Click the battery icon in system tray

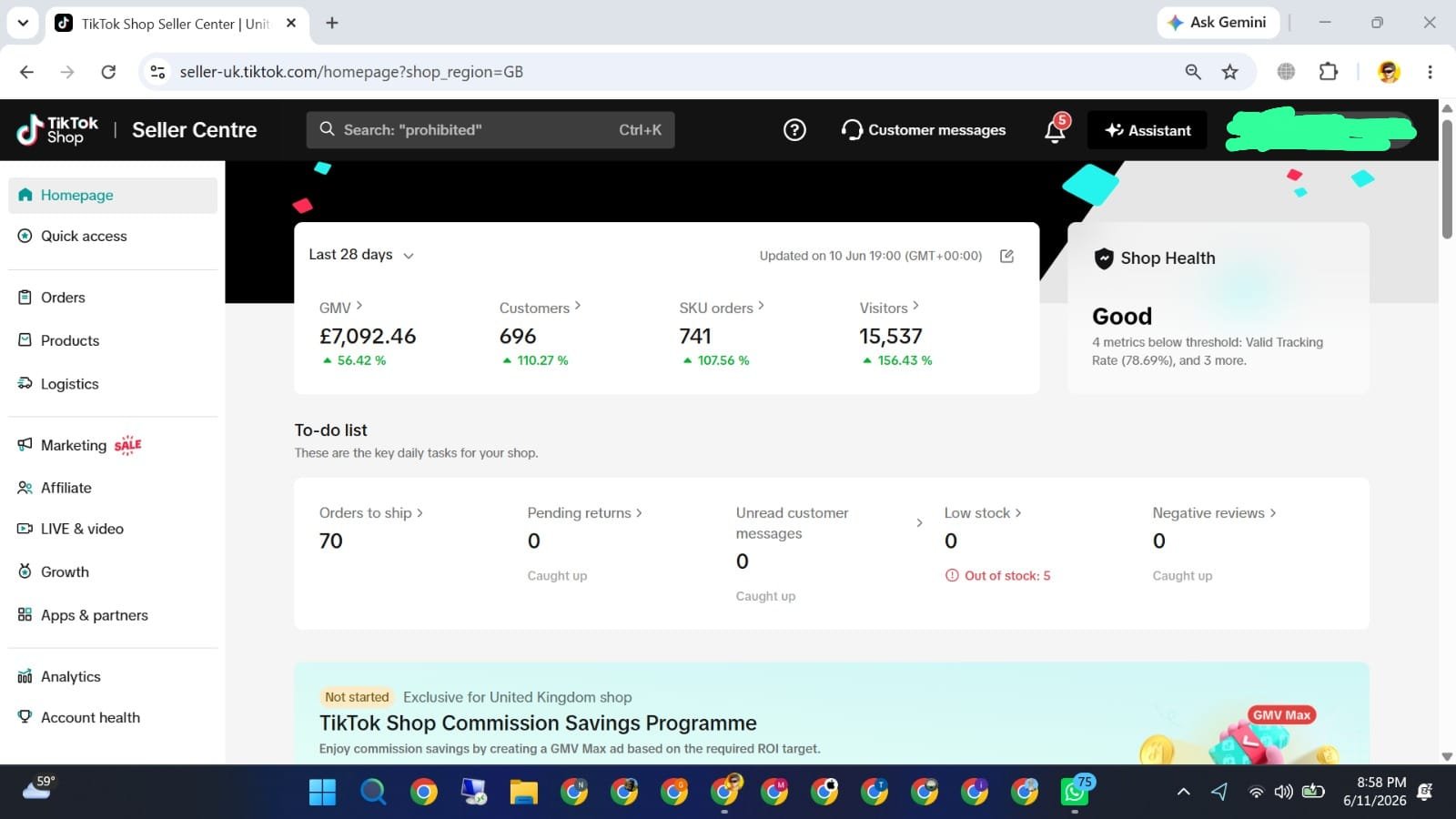[x=1313, y=792]
